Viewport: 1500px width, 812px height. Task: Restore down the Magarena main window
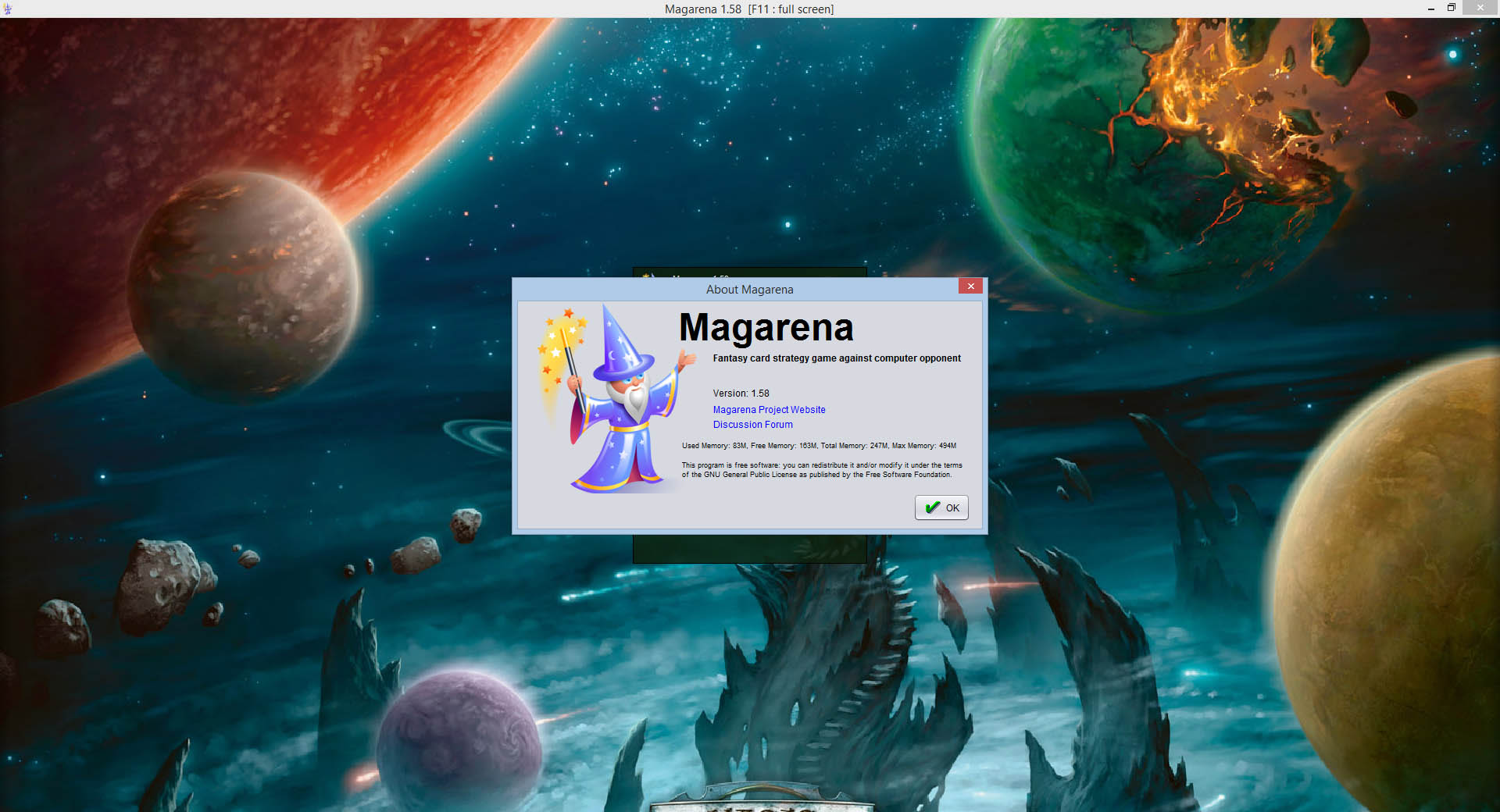pos(1451,9)
